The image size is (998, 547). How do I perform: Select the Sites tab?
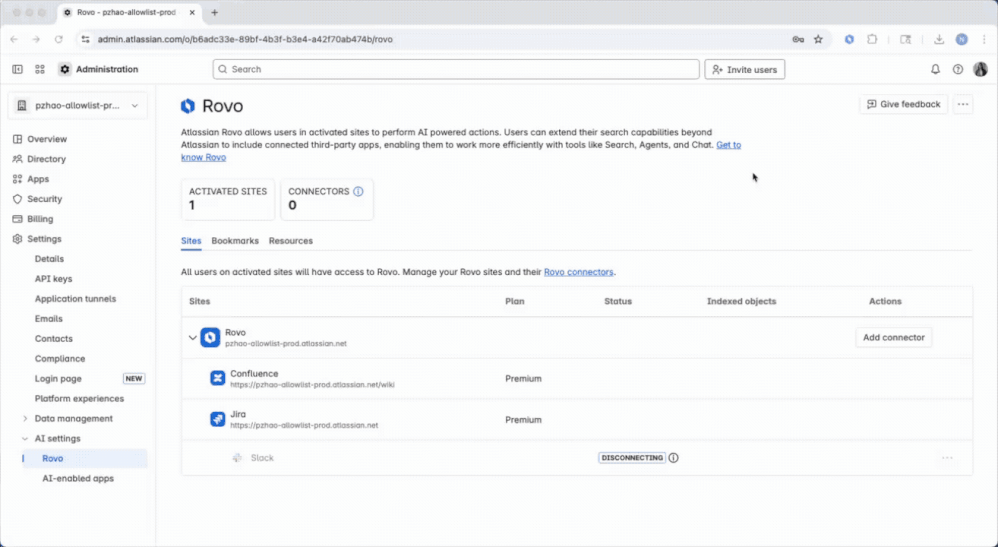pyautogui.click(x=191, y=241)
